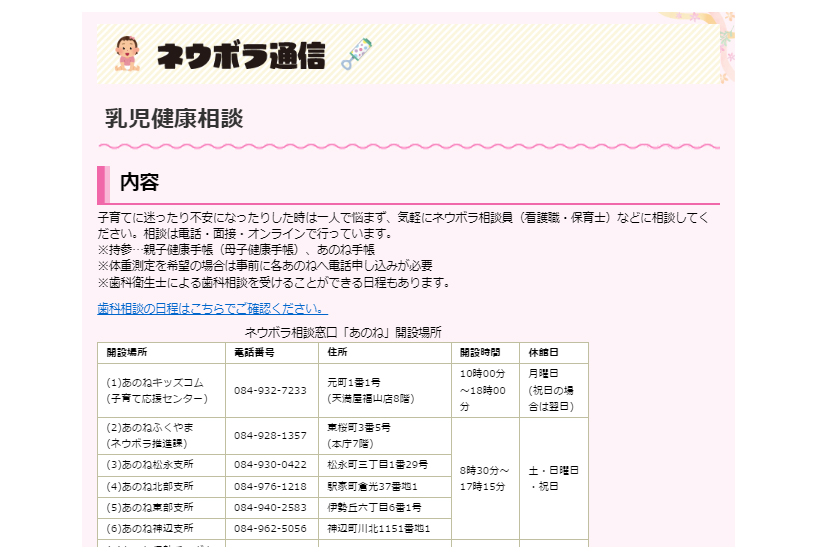Open the 歯科相談の日程 link
This screenshot has height=560, width=815.
coord(213,308)
